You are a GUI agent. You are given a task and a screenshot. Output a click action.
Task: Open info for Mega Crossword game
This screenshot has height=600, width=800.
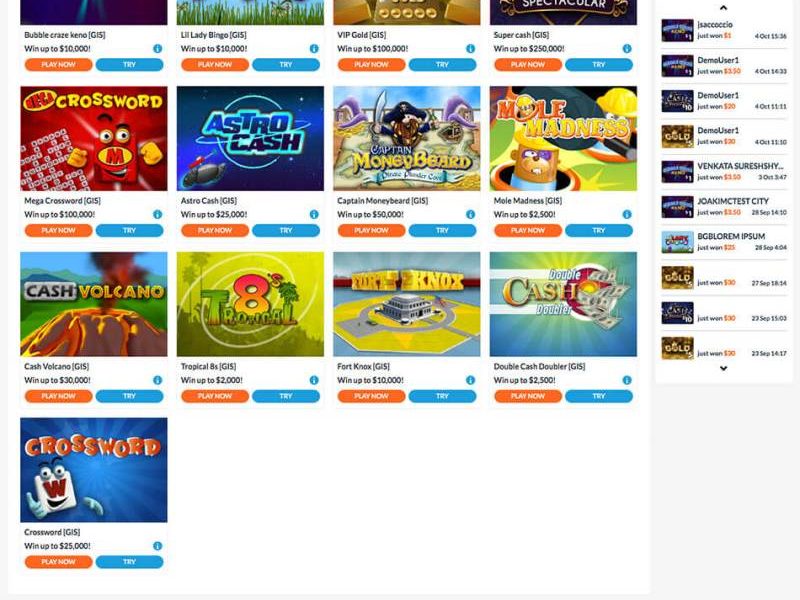[158, 215]
